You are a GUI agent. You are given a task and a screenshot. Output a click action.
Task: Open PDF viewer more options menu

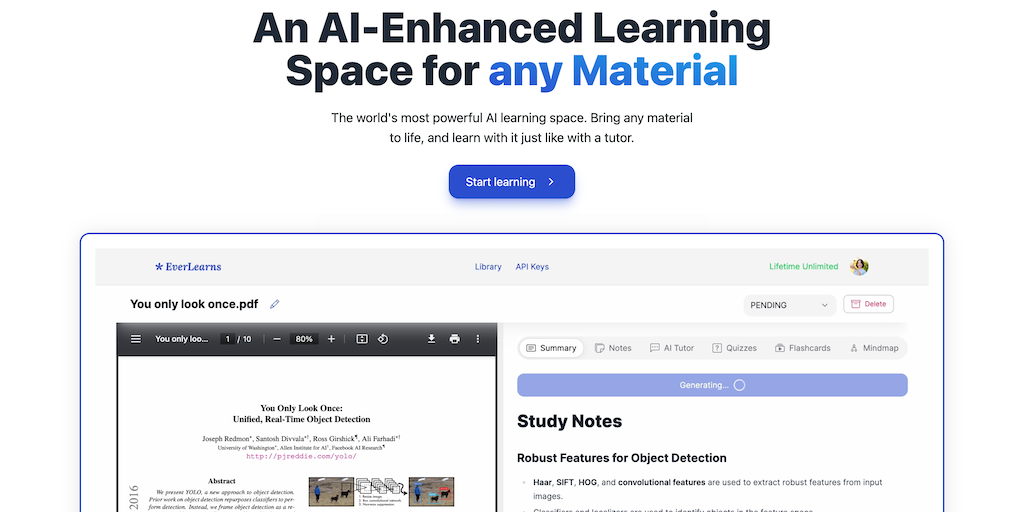(x=477, y=339)
